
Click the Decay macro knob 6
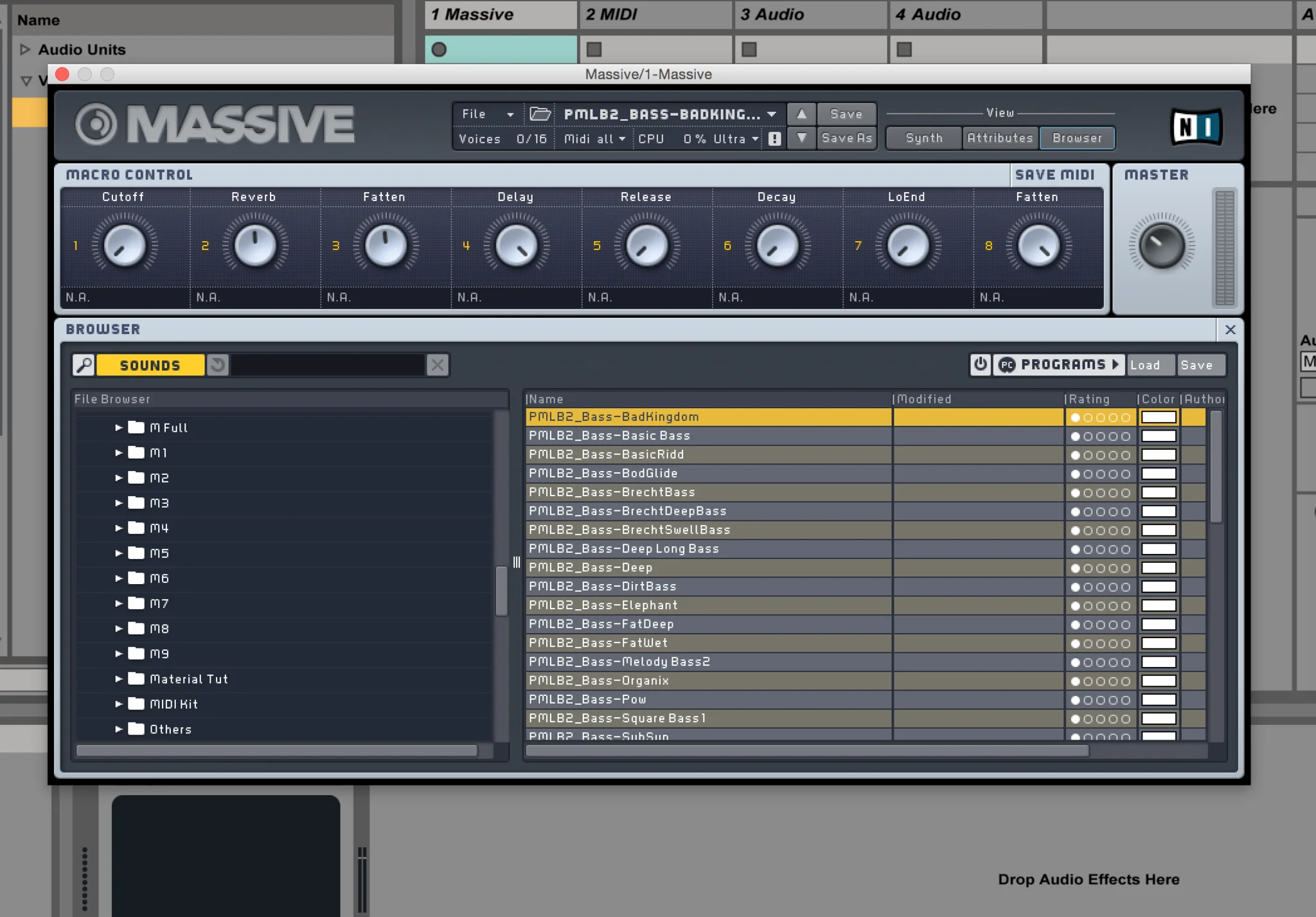pos(778,245)
